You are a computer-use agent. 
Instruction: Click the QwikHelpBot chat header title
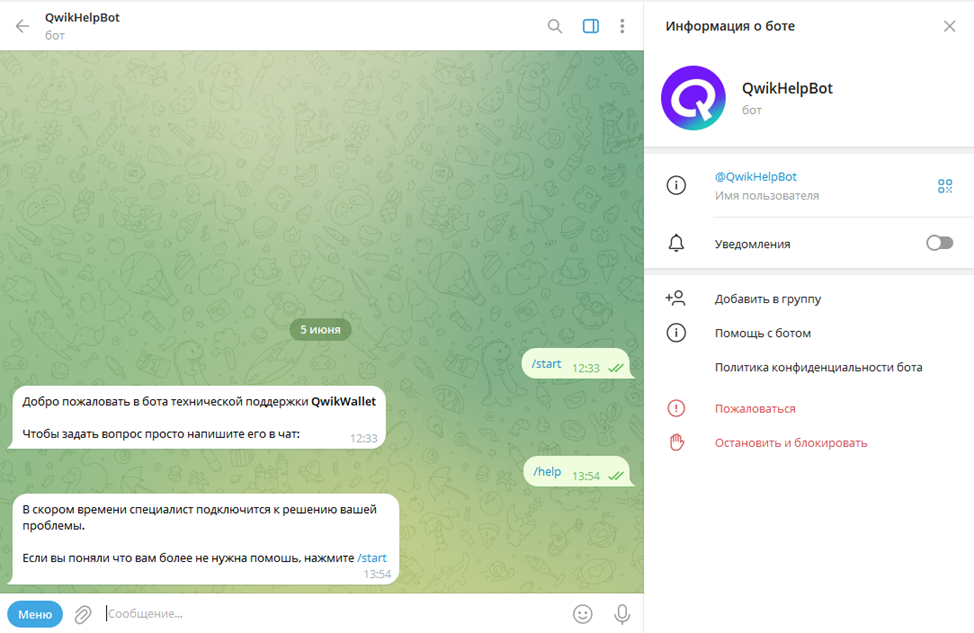click(82, 17)
